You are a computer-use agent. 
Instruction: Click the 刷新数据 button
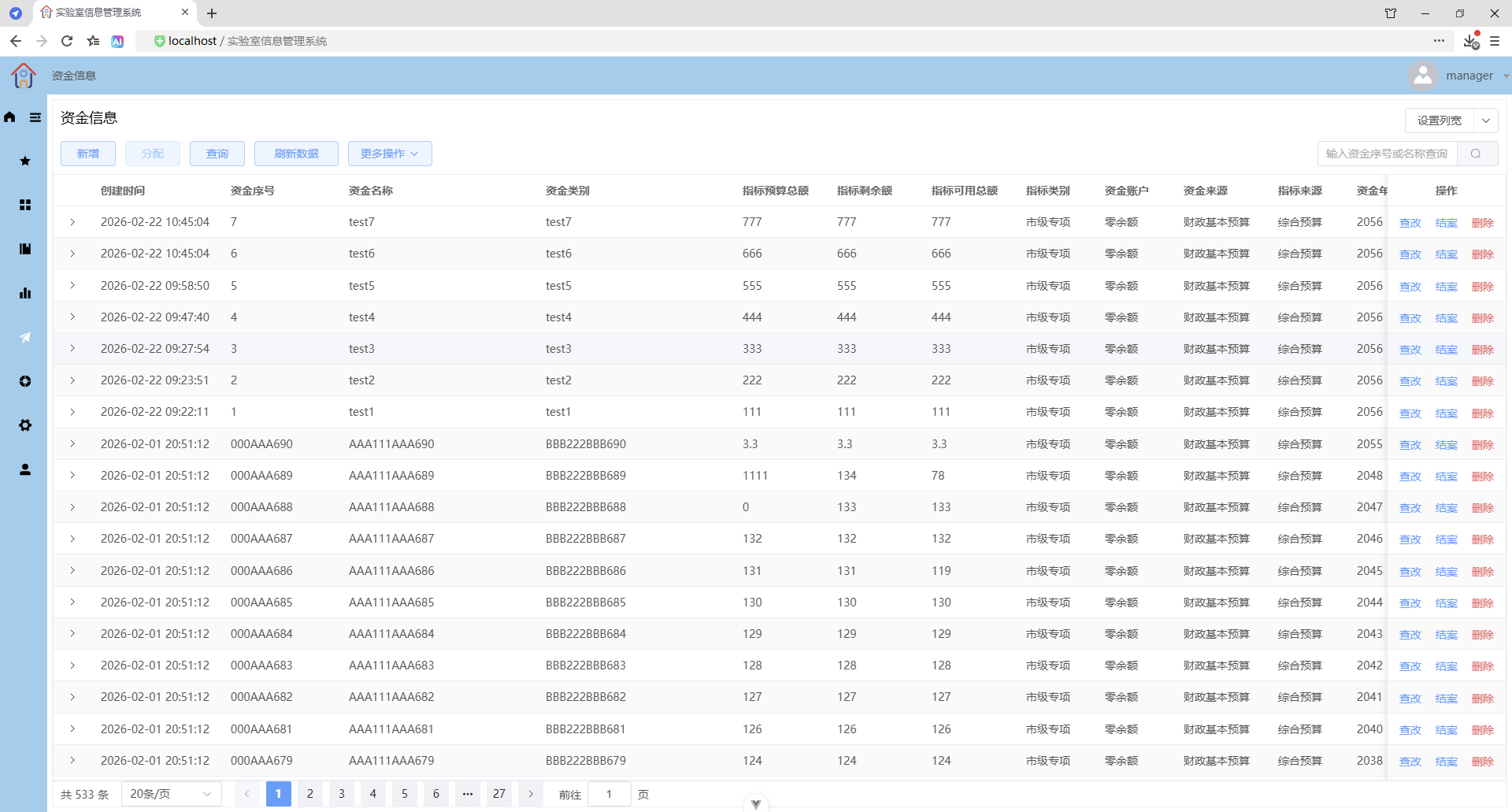click(296, 154)
